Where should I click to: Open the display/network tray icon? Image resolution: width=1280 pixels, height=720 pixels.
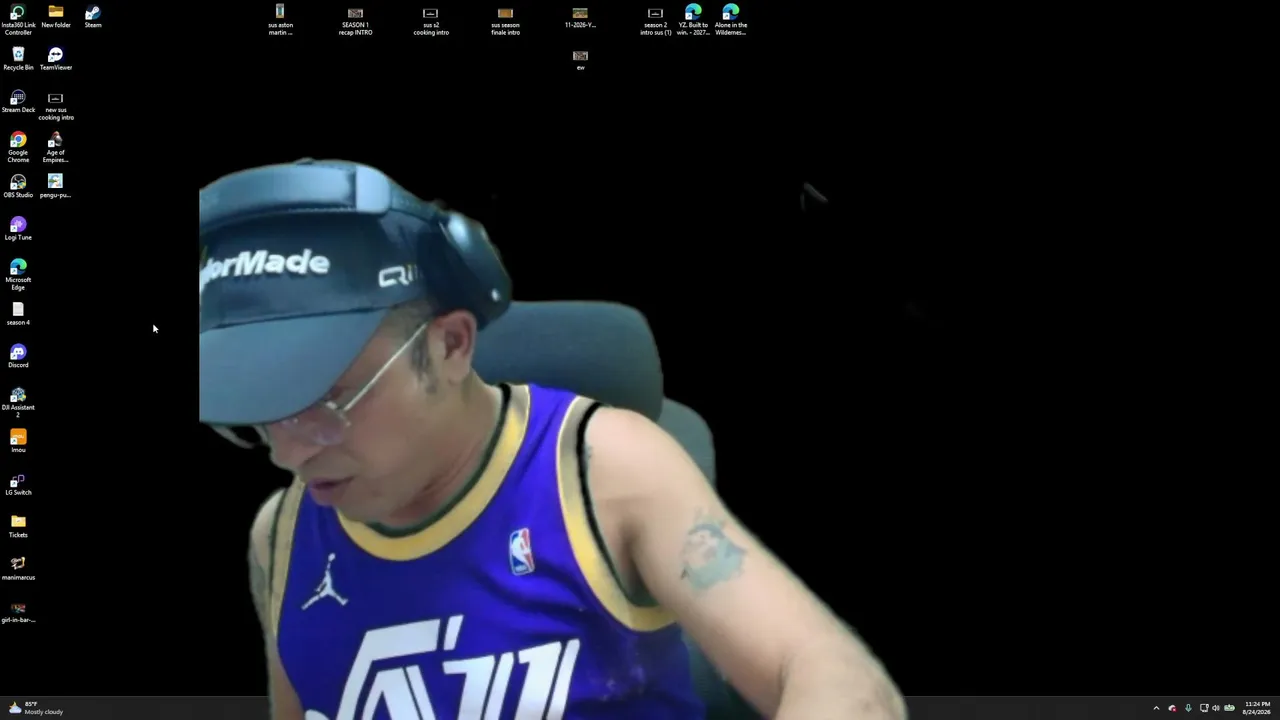[x=1204, y=708]
